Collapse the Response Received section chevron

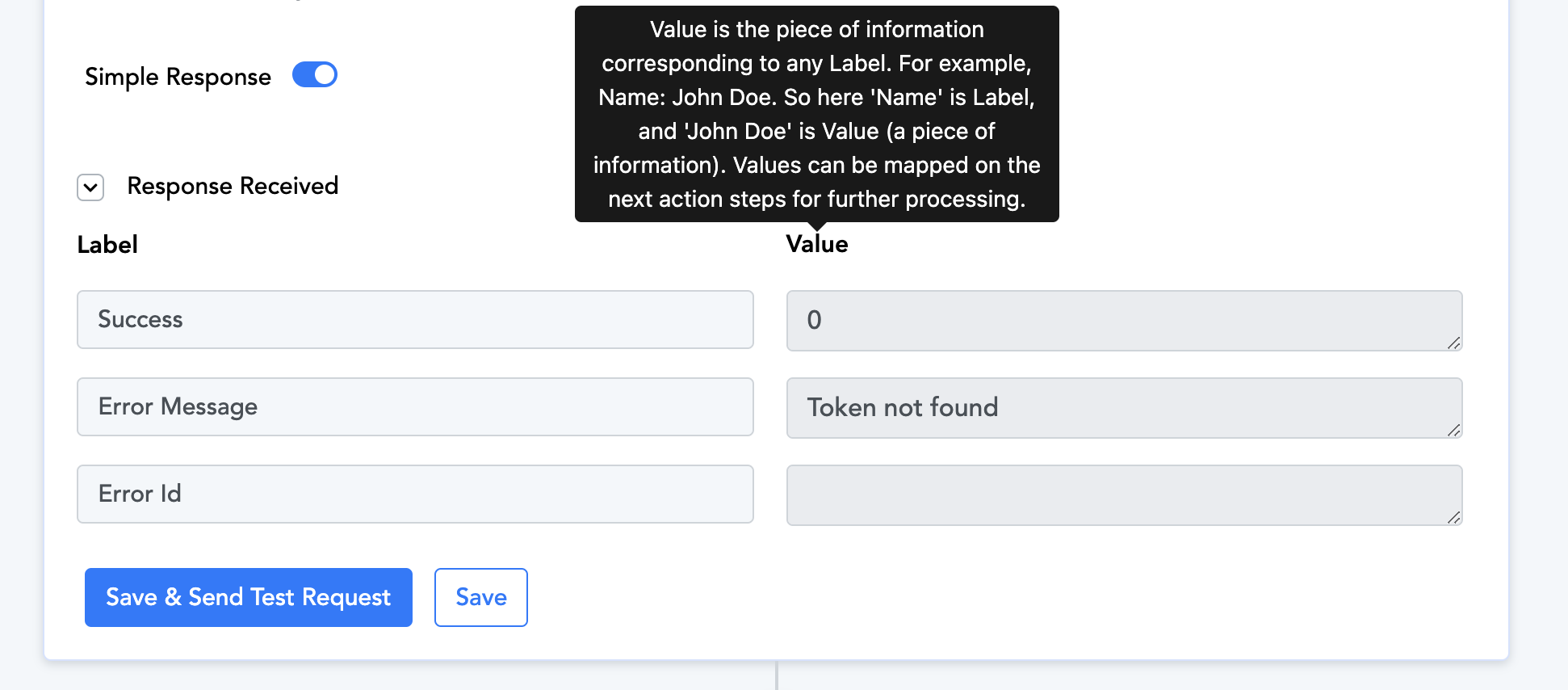[90, 187]
